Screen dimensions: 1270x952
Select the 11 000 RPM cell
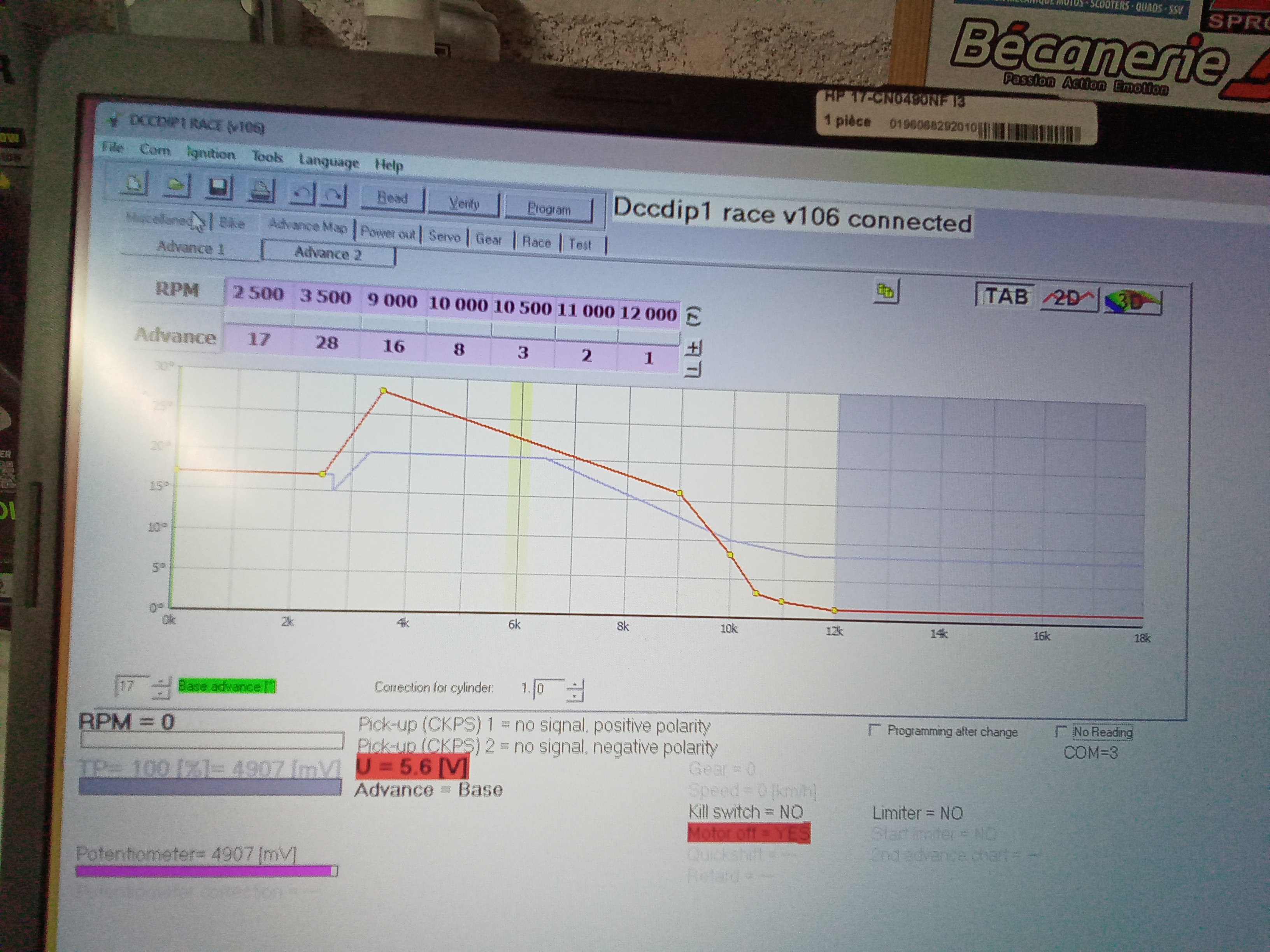[x=586, y=311]
